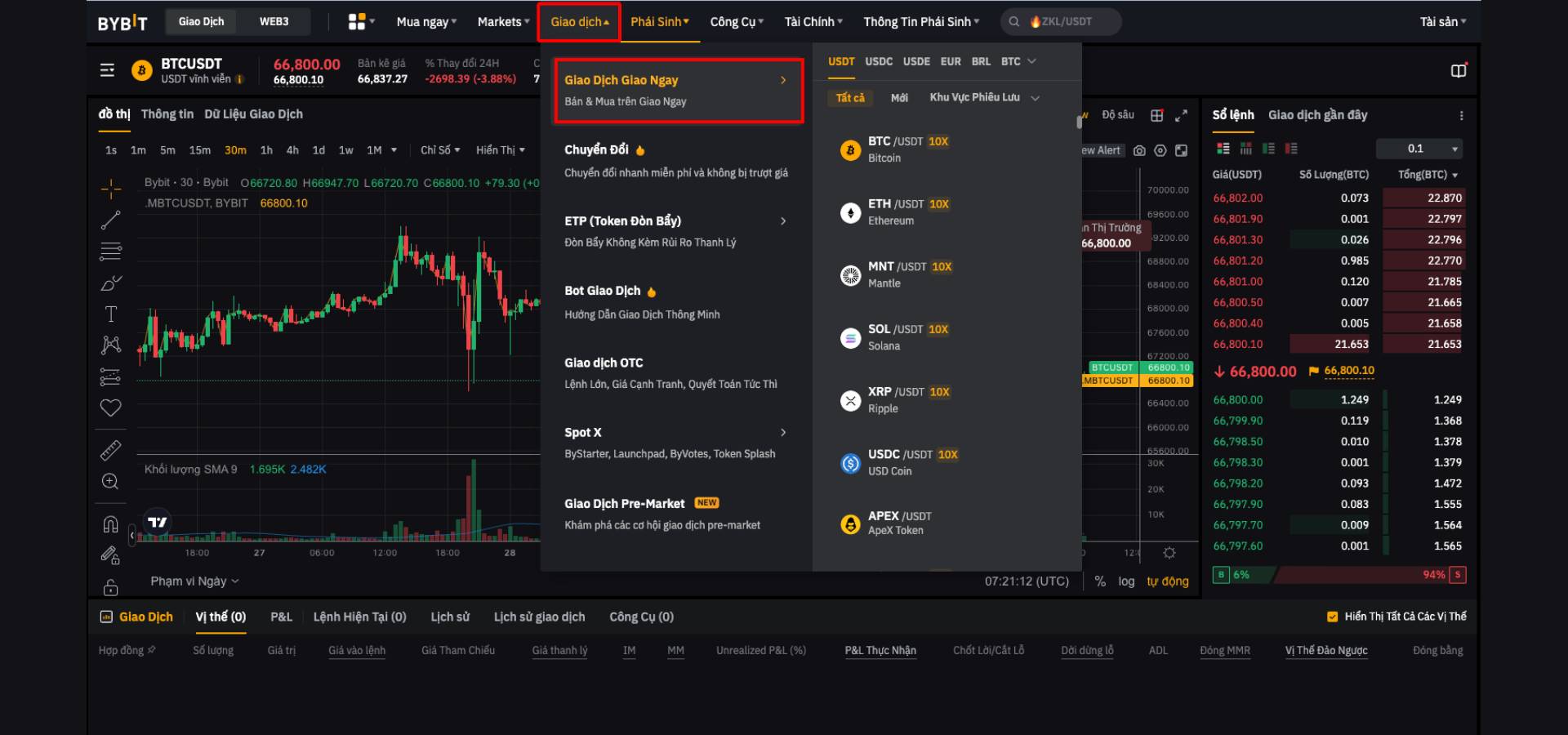
Task: Select the text annotation tool
Action: pyautogui.click(x=111, y=314)
